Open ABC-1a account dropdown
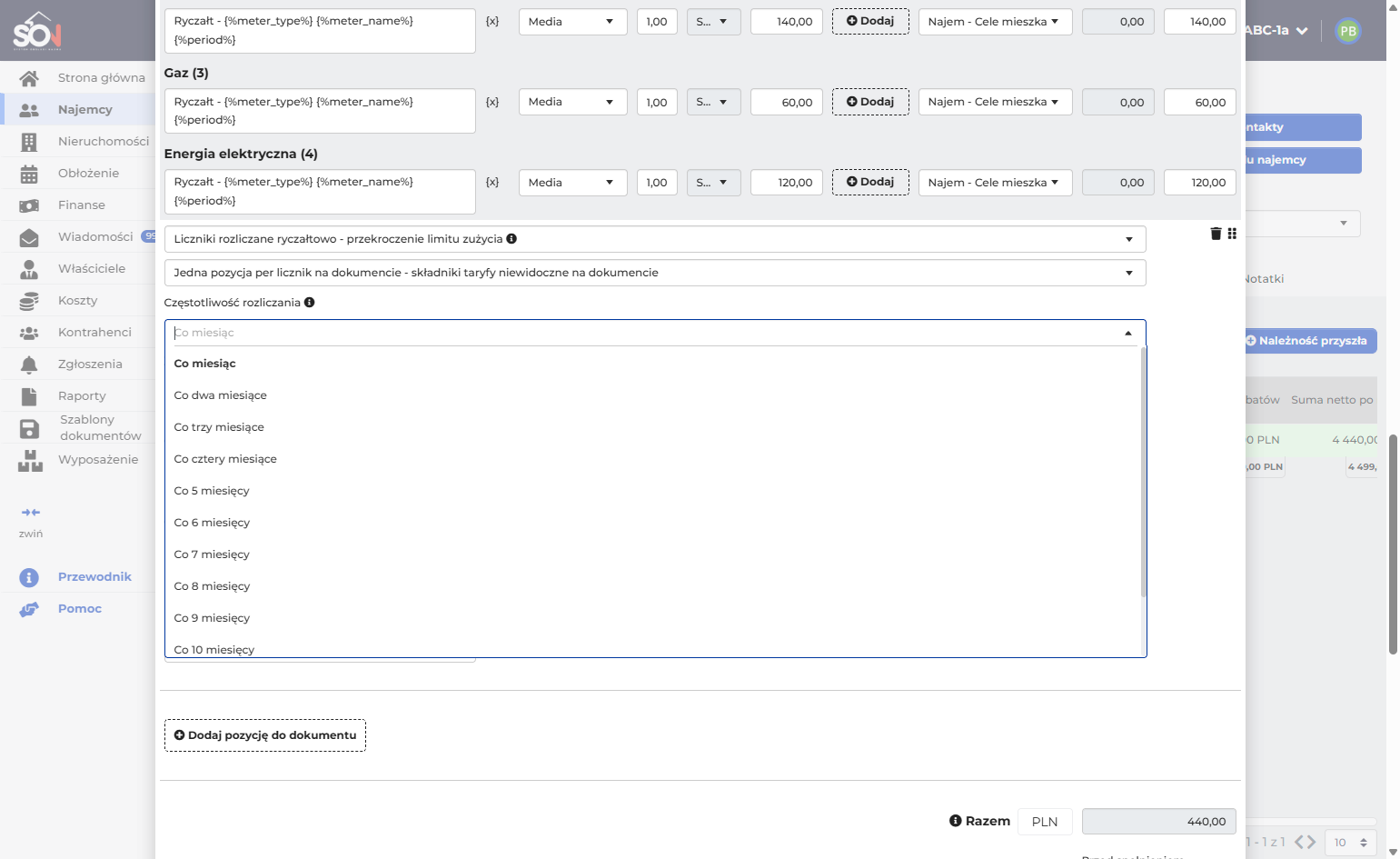 1276,30
